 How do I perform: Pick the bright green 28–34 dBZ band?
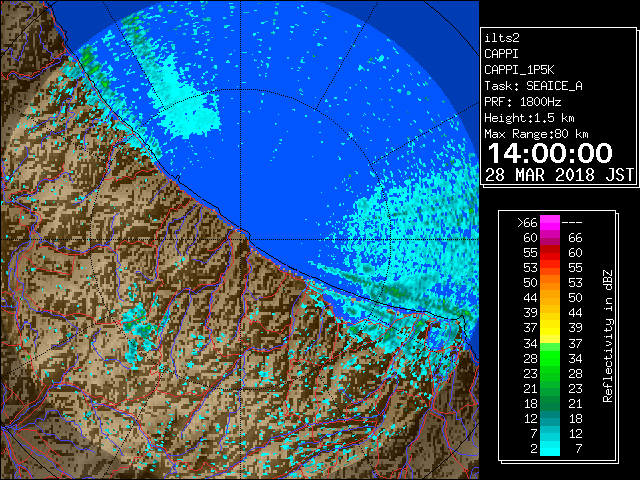[550, 358]
